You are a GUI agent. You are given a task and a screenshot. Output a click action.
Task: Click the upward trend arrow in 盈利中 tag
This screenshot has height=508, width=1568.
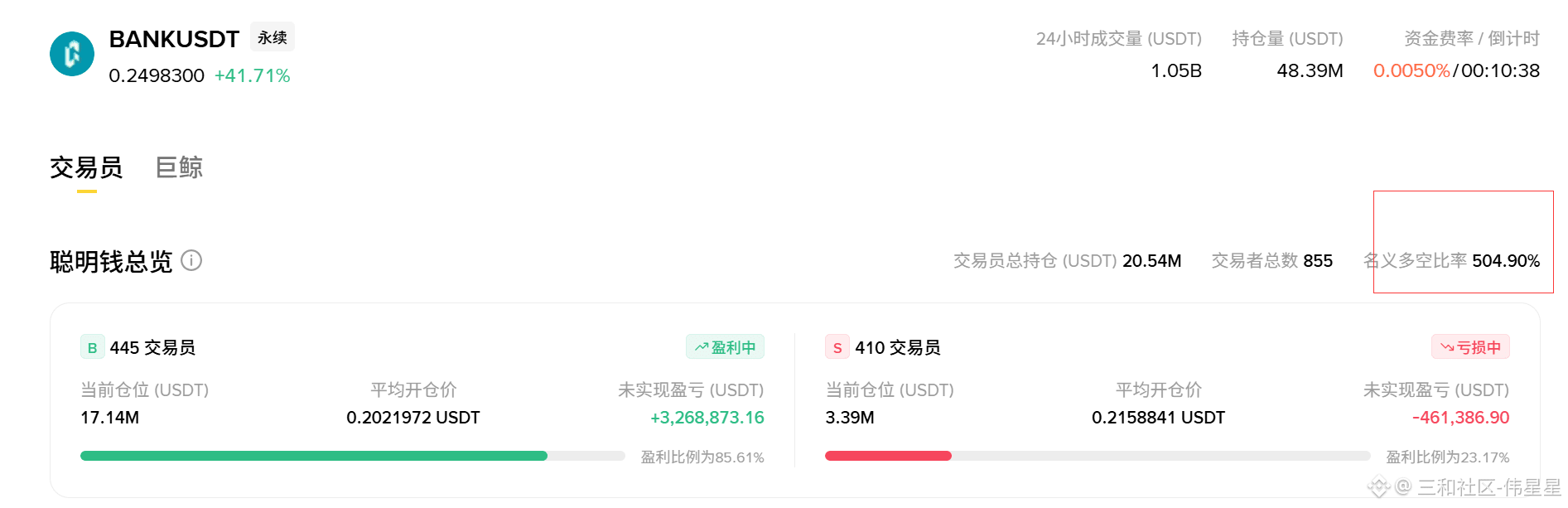tap(702, 347)
